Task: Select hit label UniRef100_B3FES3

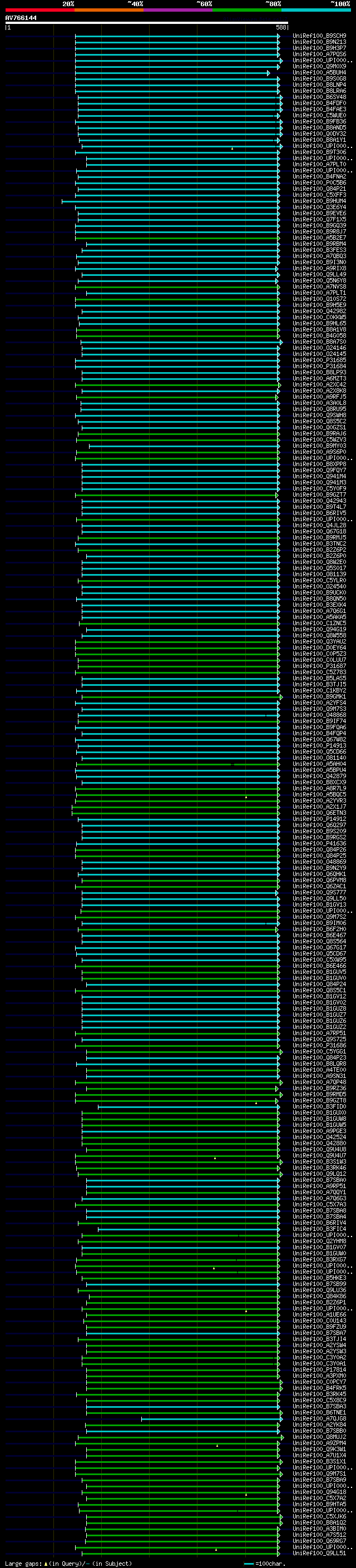Action: pyautogui.click(x=319, y=250)
